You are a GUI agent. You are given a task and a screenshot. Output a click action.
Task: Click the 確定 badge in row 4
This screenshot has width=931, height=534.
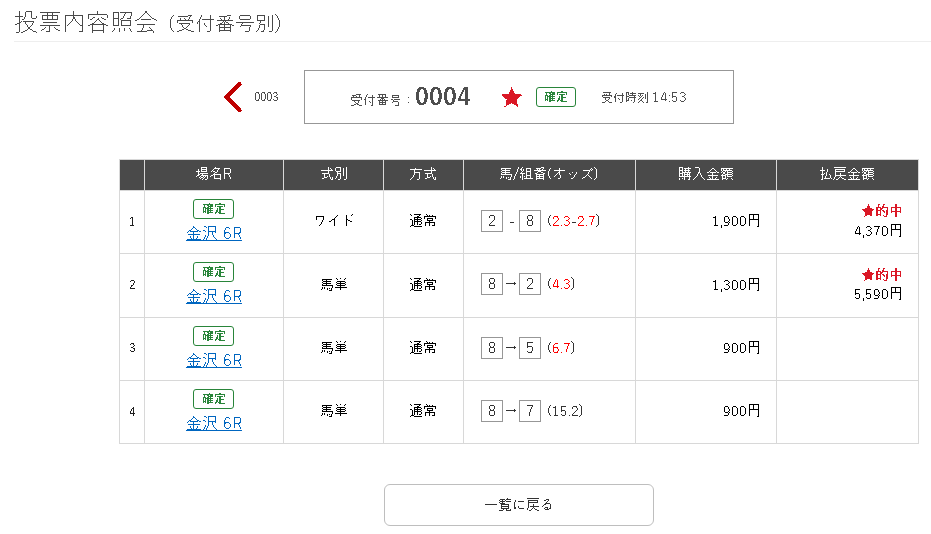pos(214,399)
